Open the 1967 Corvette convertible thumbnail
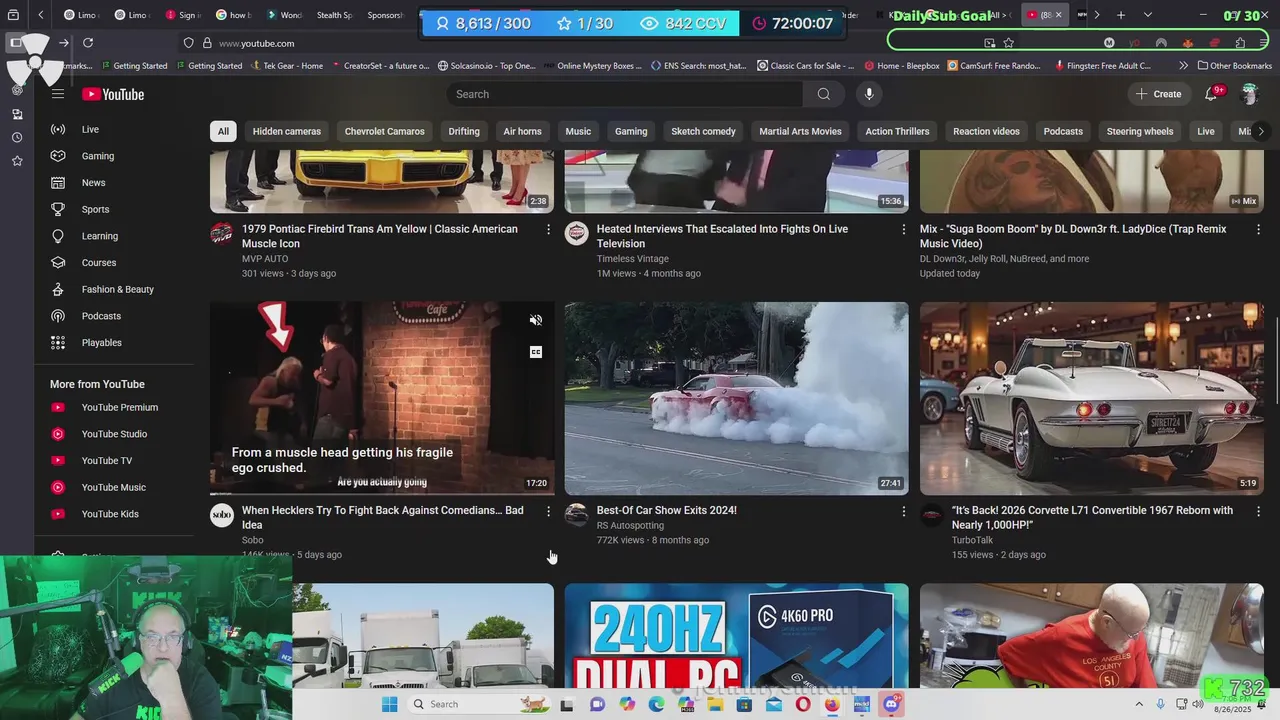 tap(1092, 398)
